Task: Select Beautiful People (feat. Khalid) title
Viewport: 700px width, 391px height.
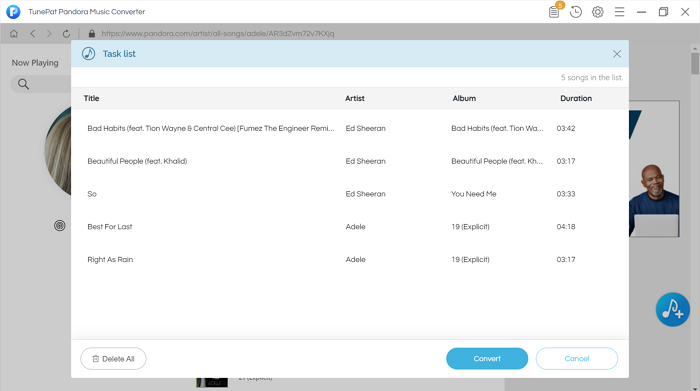Action: (137, 161)
